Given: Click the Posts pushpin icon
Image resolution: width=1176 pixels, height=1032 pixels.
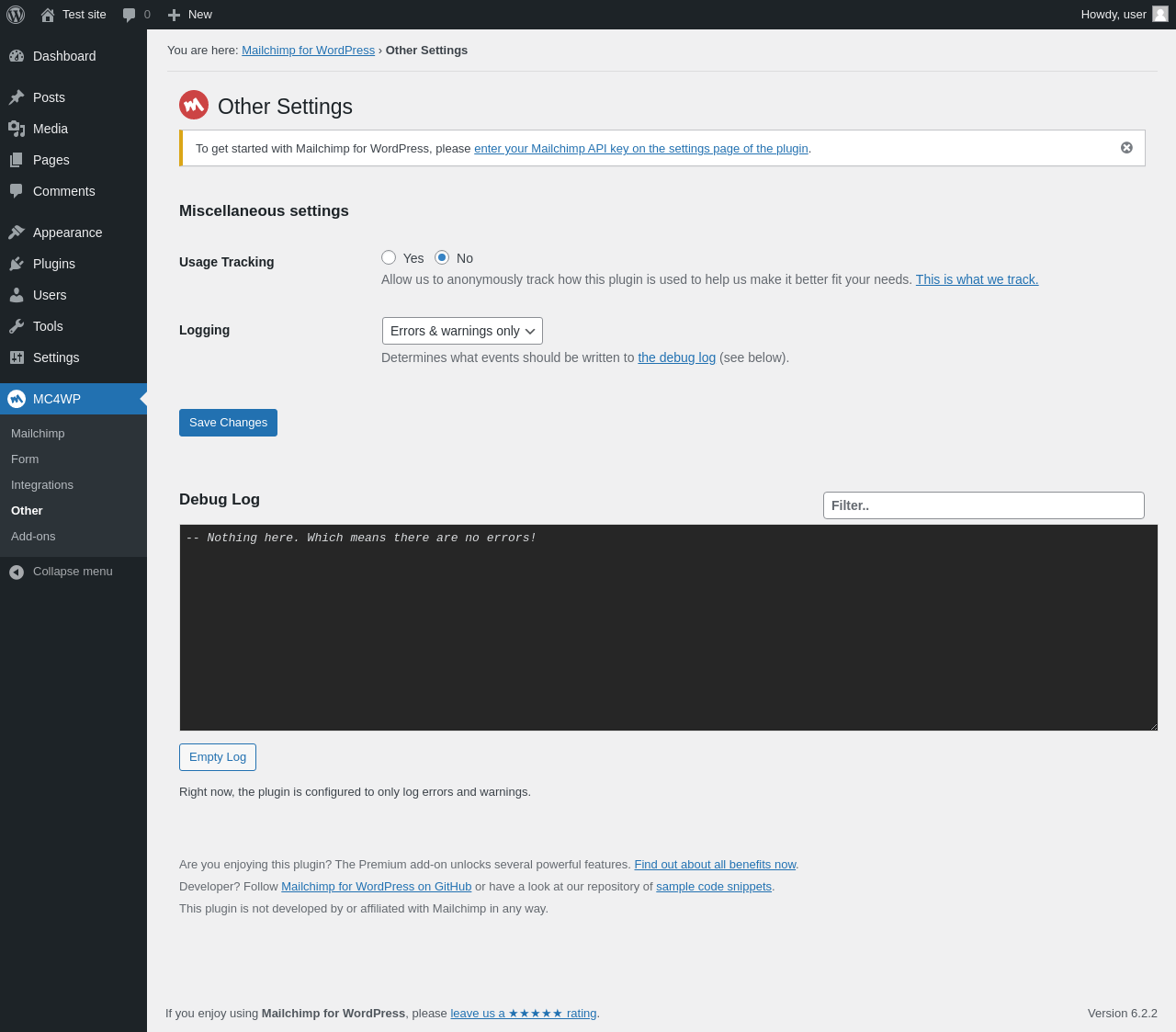Looking at the screenshot, I should (17, 97).
